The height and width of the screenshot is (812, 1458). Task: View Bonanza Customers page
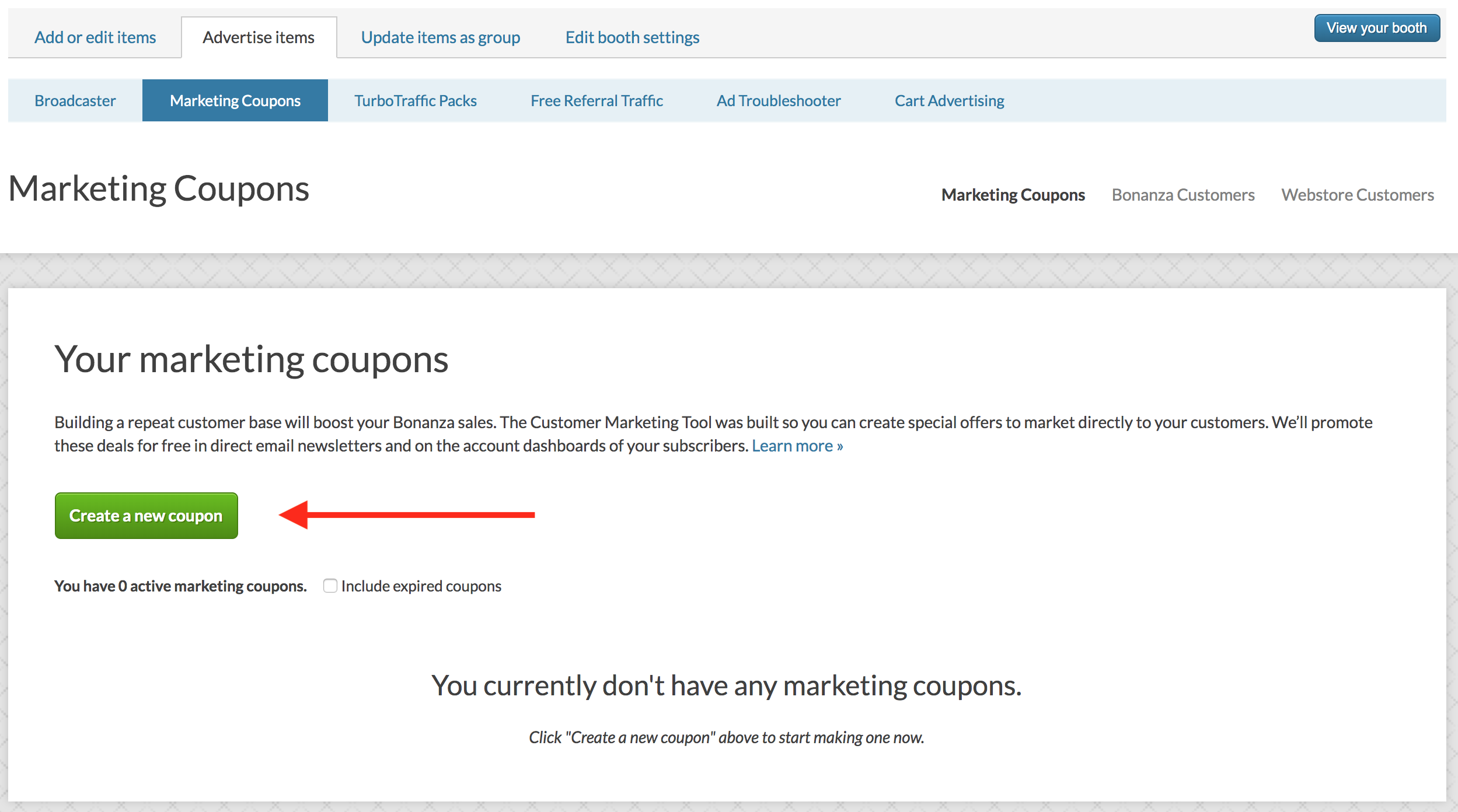(1183, 195)
